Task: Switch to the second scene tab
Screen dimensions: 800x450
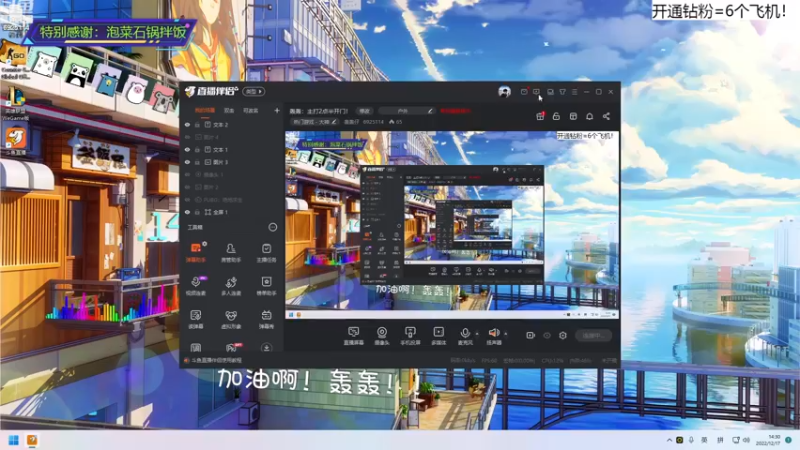Action: click(229, 110)
